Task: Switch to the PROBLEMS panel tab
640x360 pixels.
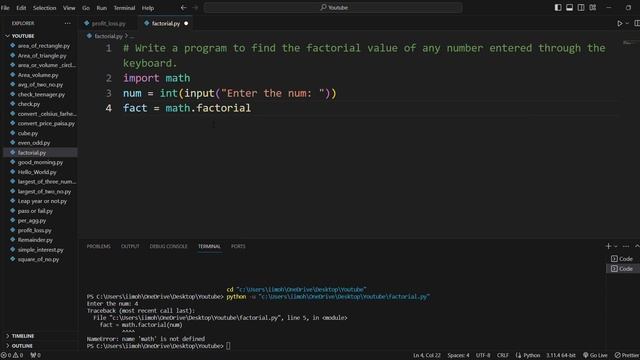Action: [x=98, y=246]
